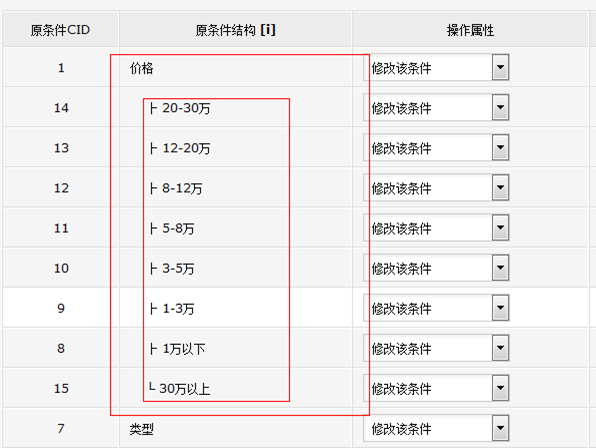Open operation dropdown for 3-5万 row

tap(436, 268)
